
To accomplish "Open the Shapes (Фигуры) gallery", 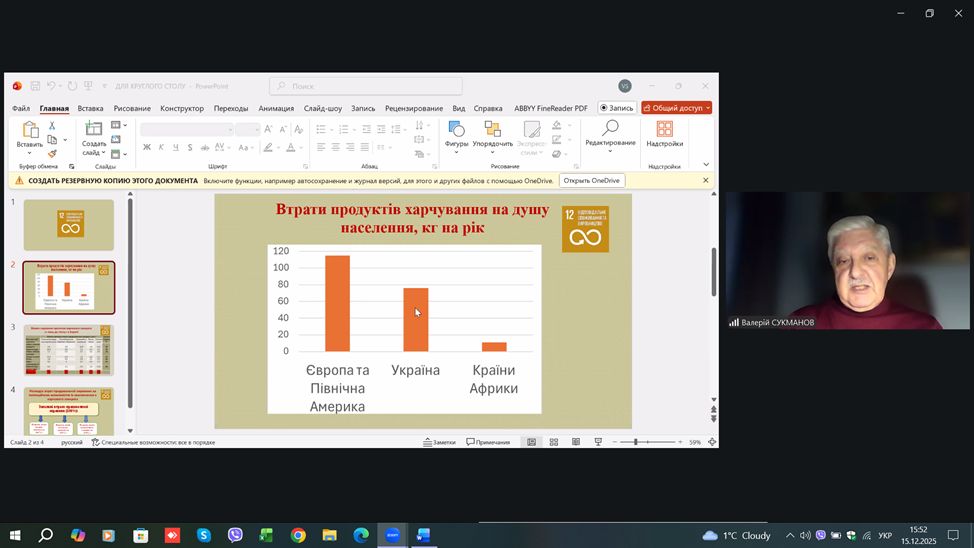I will [456, 130].
